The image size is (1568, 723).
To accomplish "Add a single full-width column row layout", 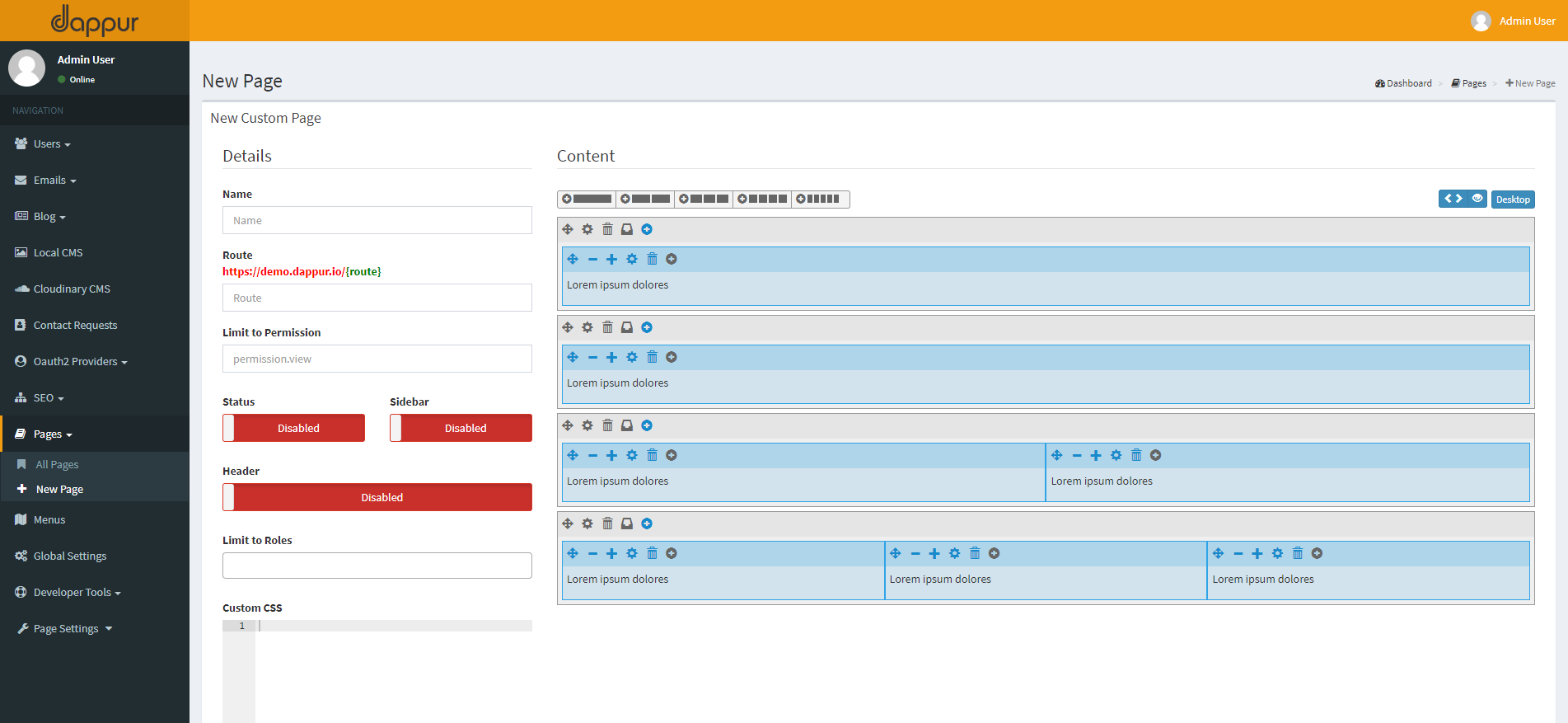I will tap(587, 199).
